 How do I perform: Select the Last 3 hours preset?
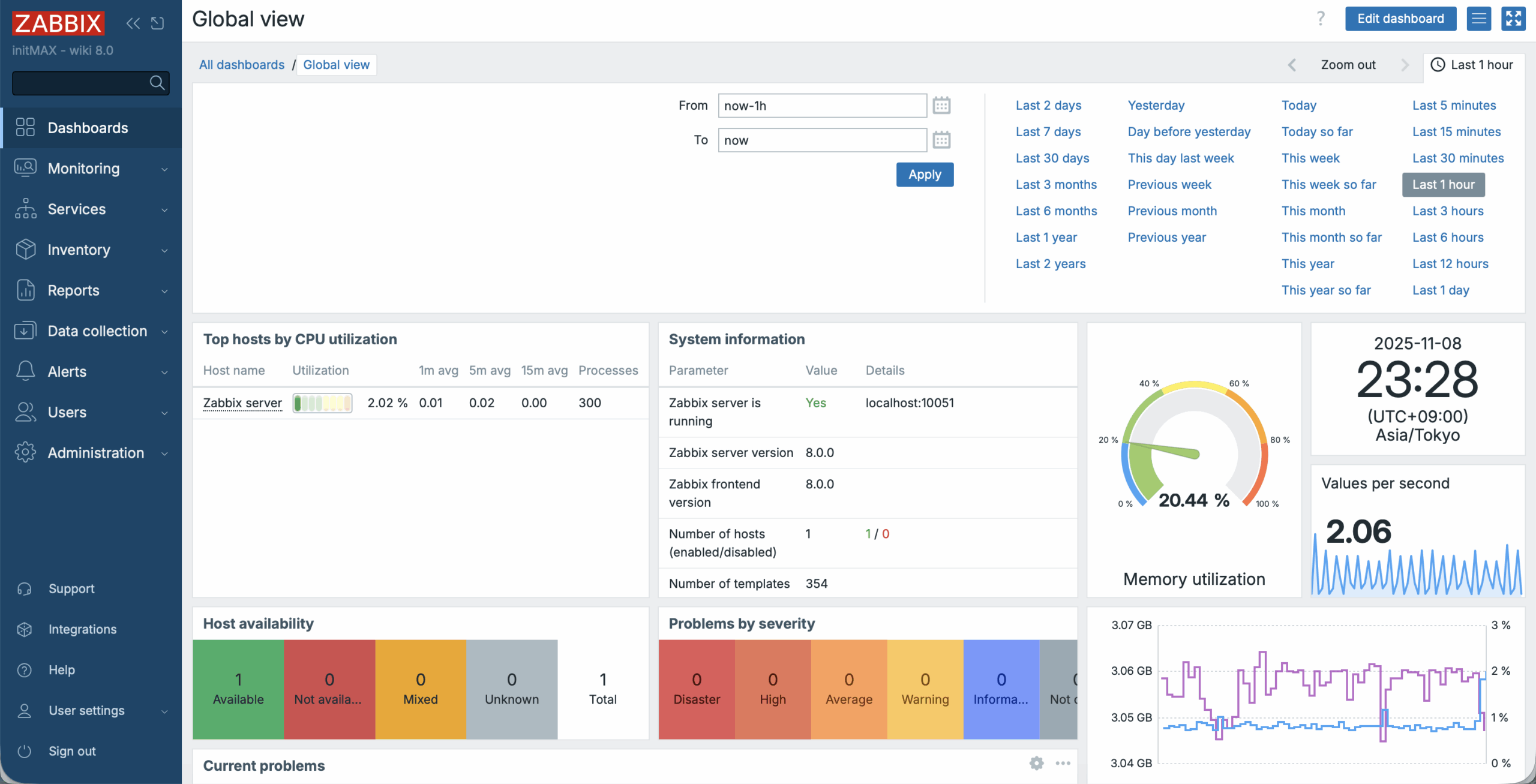tap(1447, 211)
